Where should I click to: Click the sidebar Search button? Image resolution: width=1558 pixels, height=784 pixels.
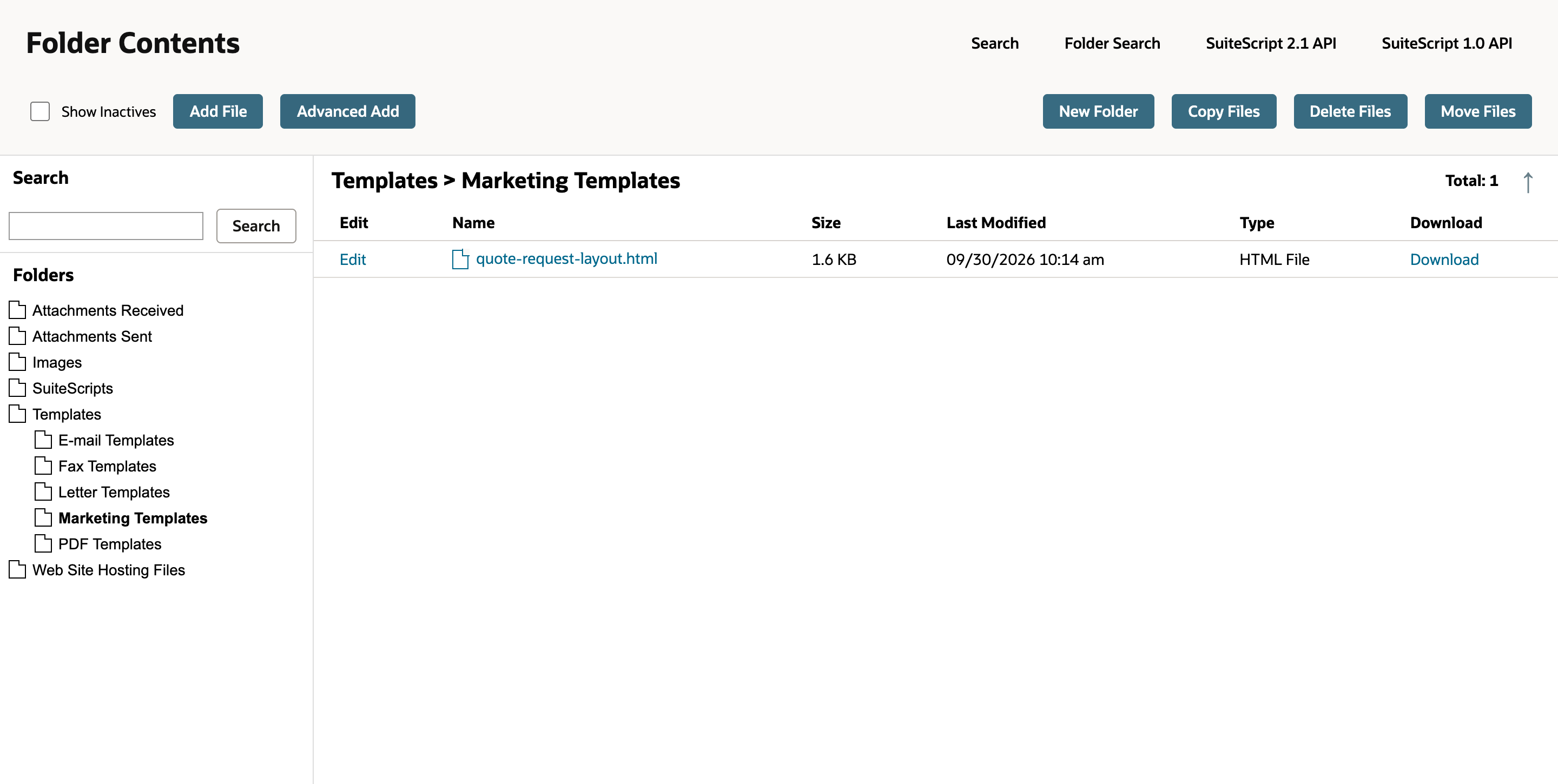click(x=256, y=226)
